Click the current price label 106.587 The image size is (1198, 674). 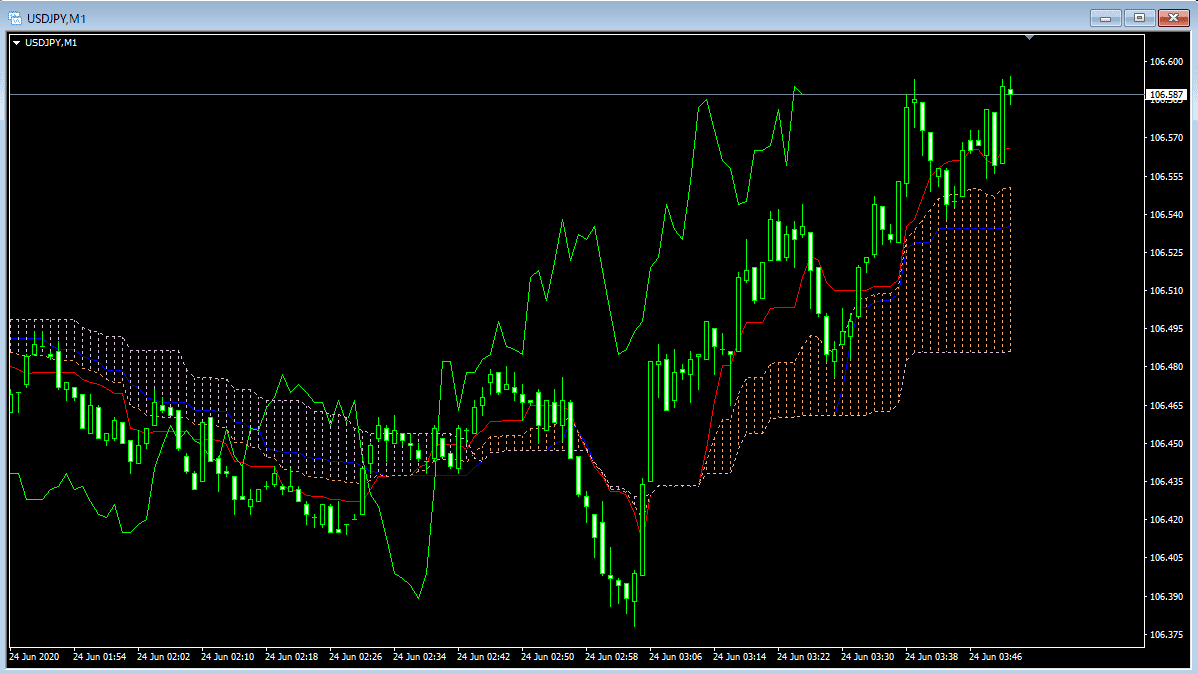pos(1167,96)
